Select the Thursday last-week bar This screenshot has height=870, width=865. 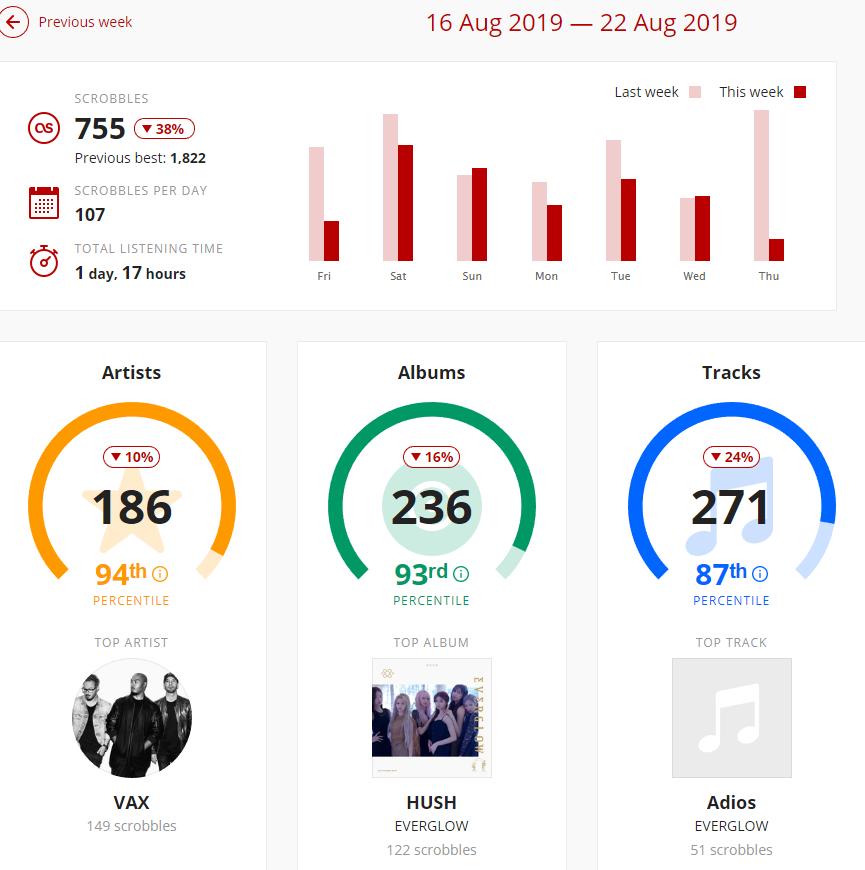pos(761,185)
